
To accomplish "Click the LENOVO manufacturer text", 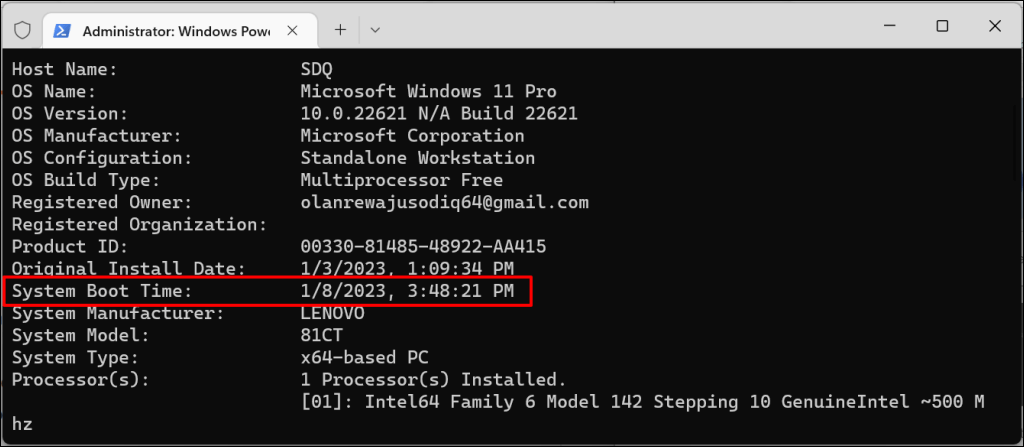I will 332,313.
